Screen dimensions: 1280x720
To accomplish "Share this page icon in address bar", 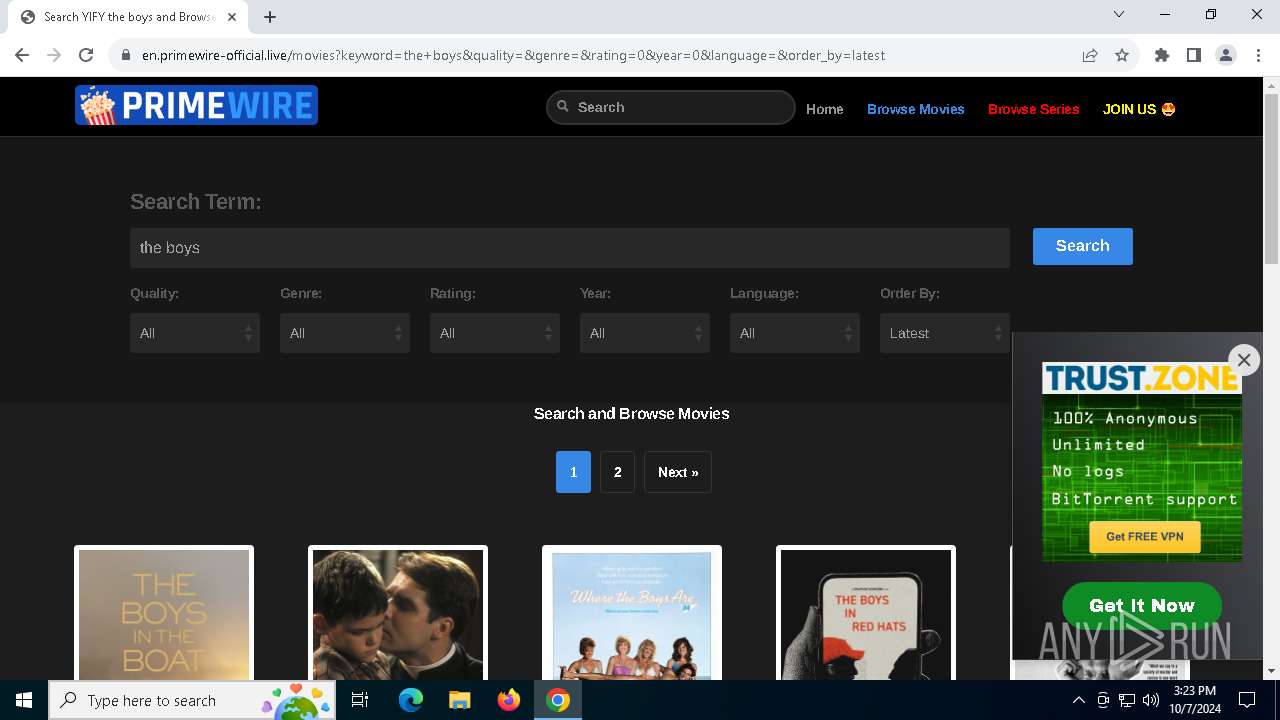I will click(x=1090, y=55).
